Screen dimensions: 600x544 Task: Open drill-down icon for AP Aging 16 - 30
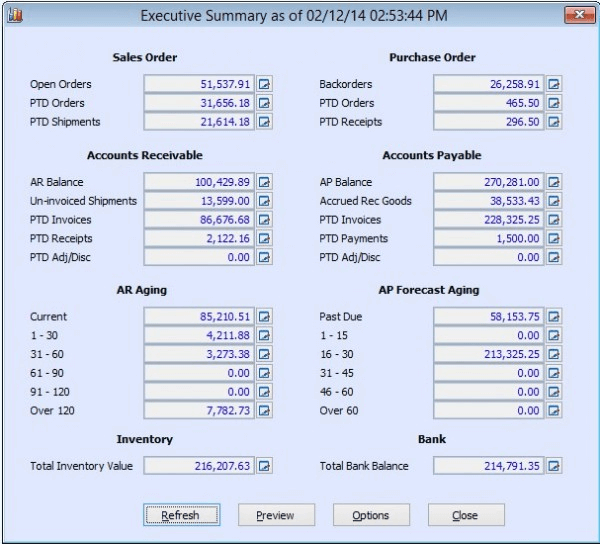[x=554, y=354]
